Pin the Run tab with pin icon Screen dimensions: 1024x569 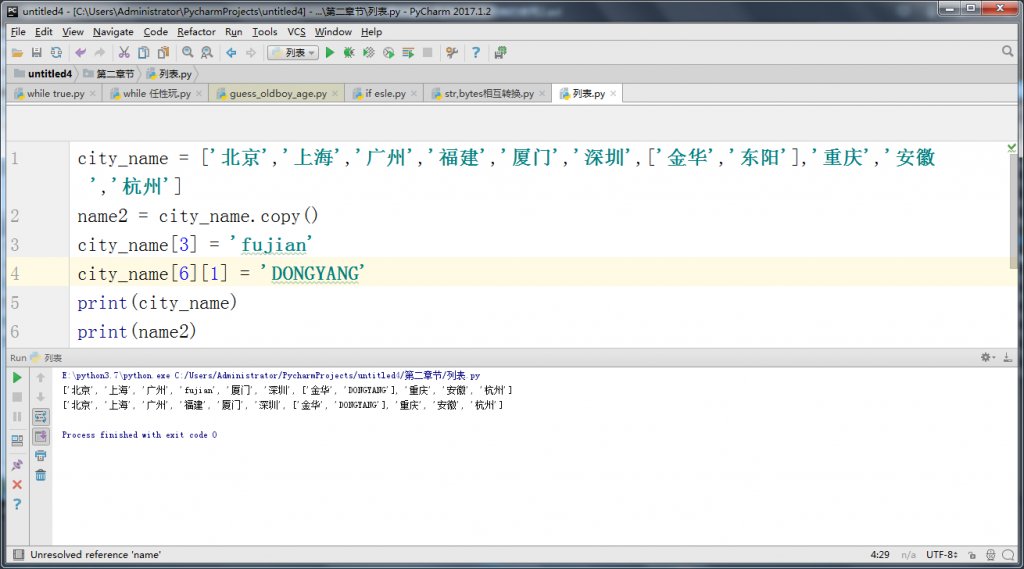click(17, 465)
